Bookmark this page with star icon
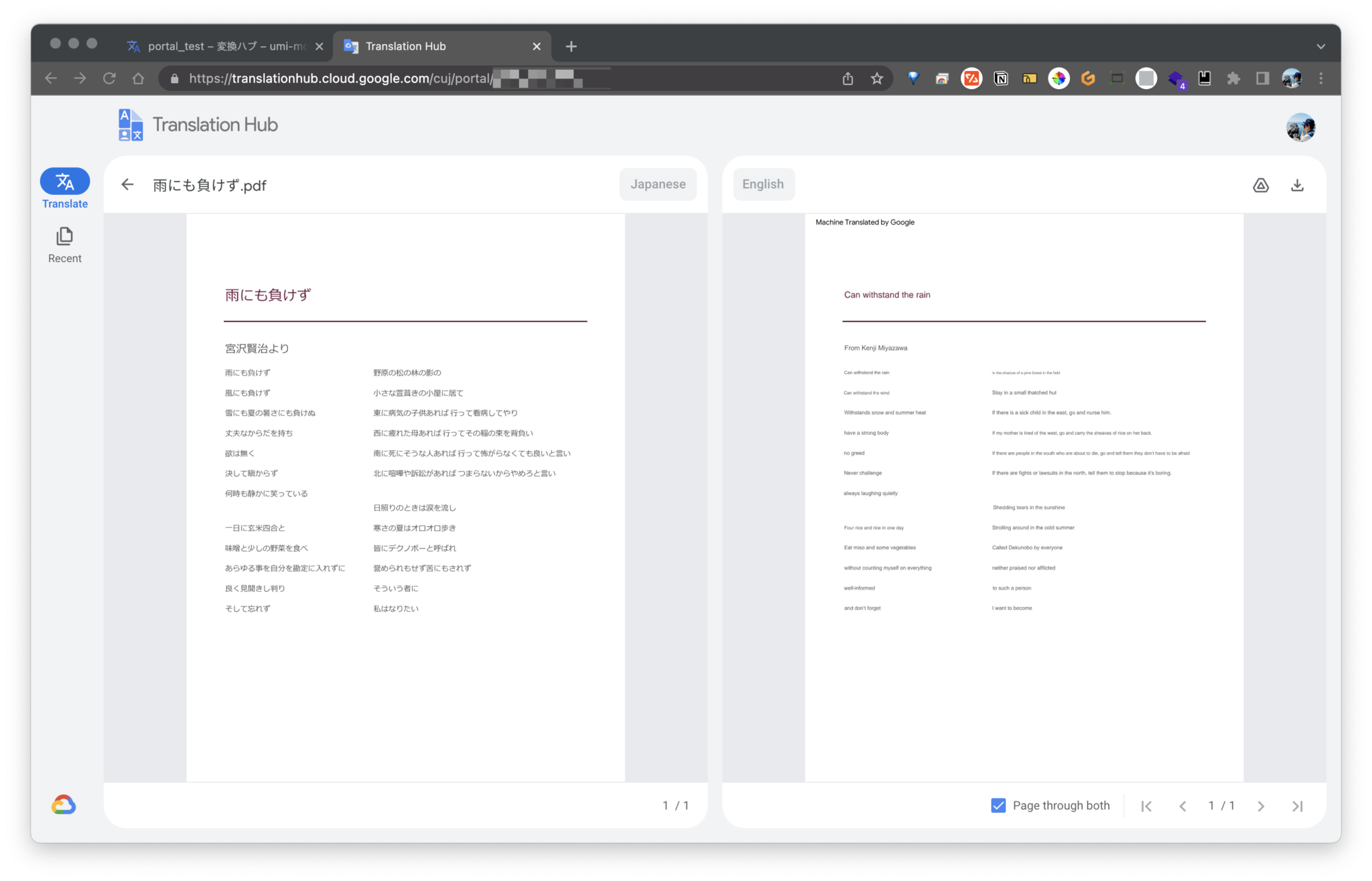Screen dimensions: 1372x881 click(x=876, y=78)
